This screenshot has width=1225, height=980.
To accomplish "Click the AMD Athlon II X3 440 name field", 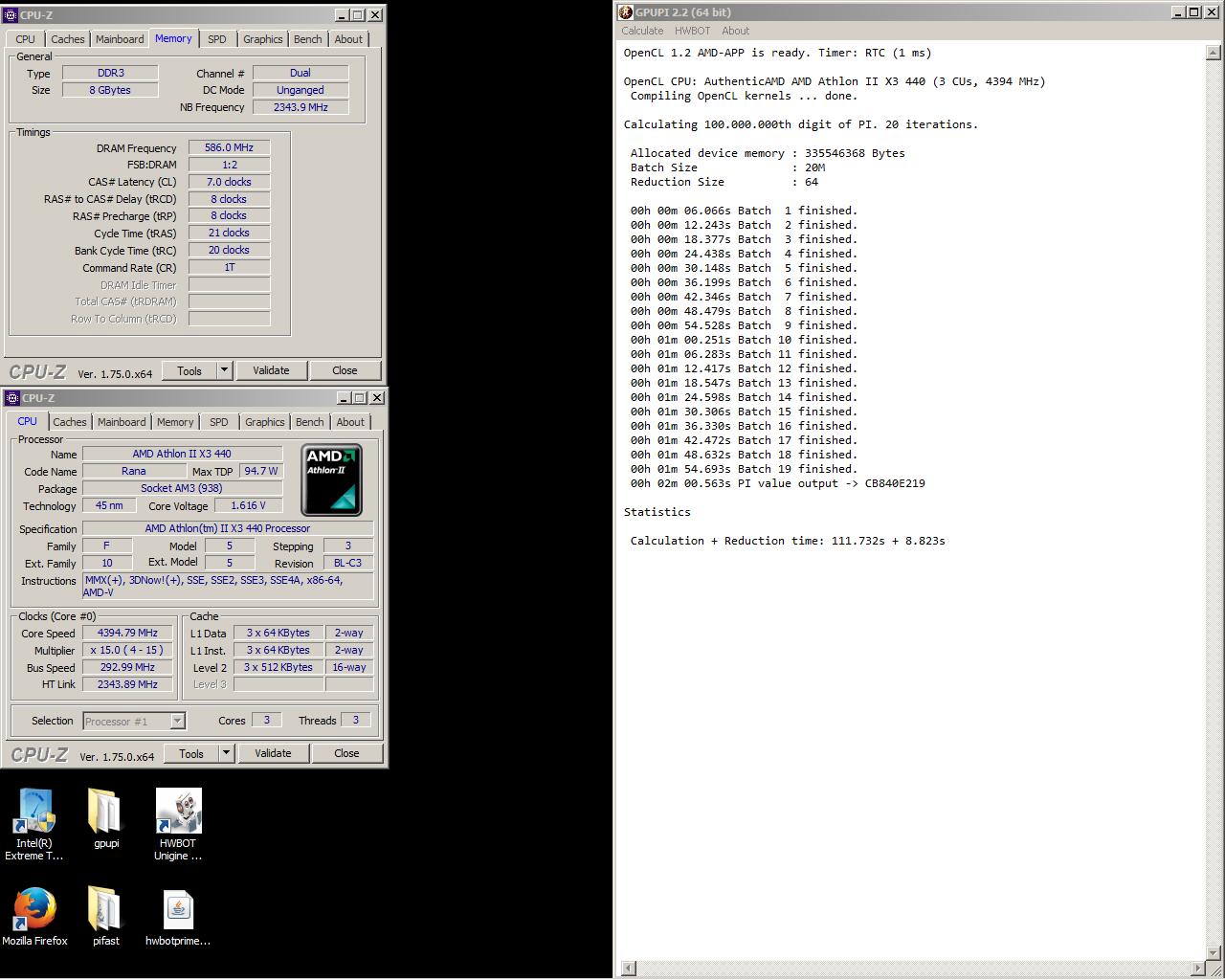I will click(x=182, y=454).
